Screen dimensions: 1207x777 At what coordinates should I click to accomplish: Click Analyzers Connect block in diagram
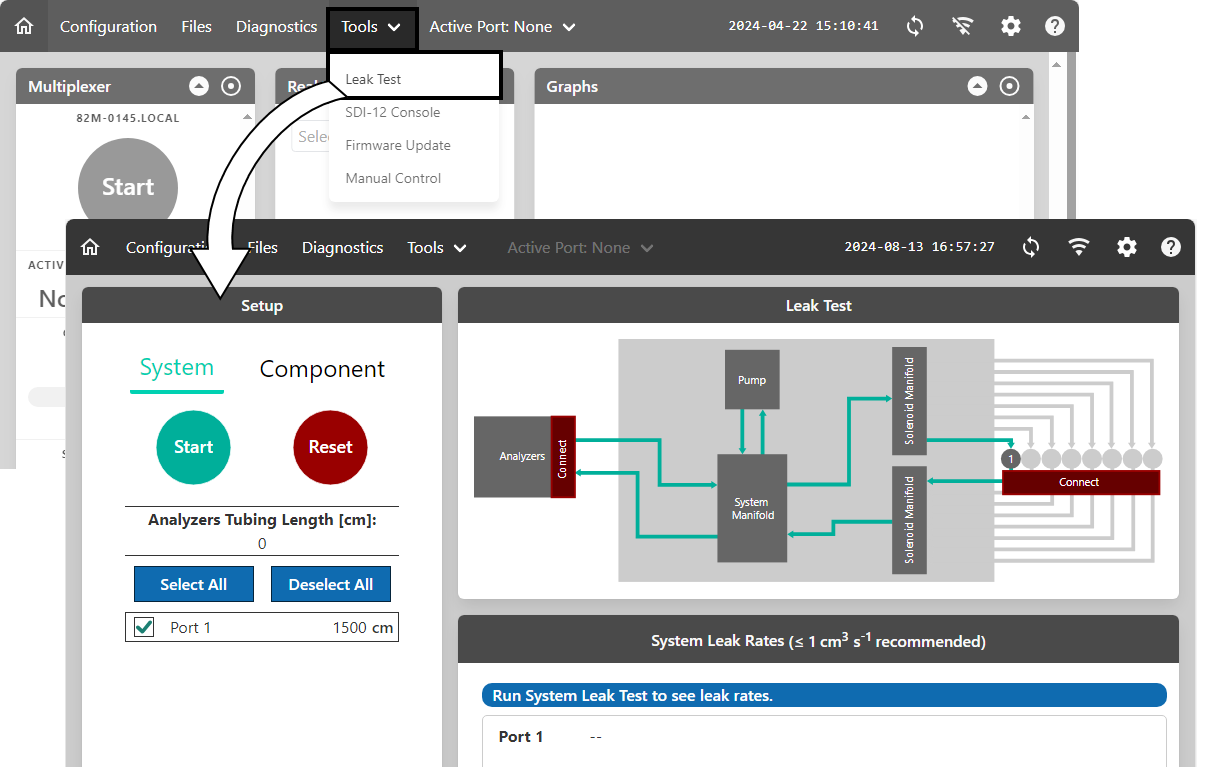pos(563,457)
